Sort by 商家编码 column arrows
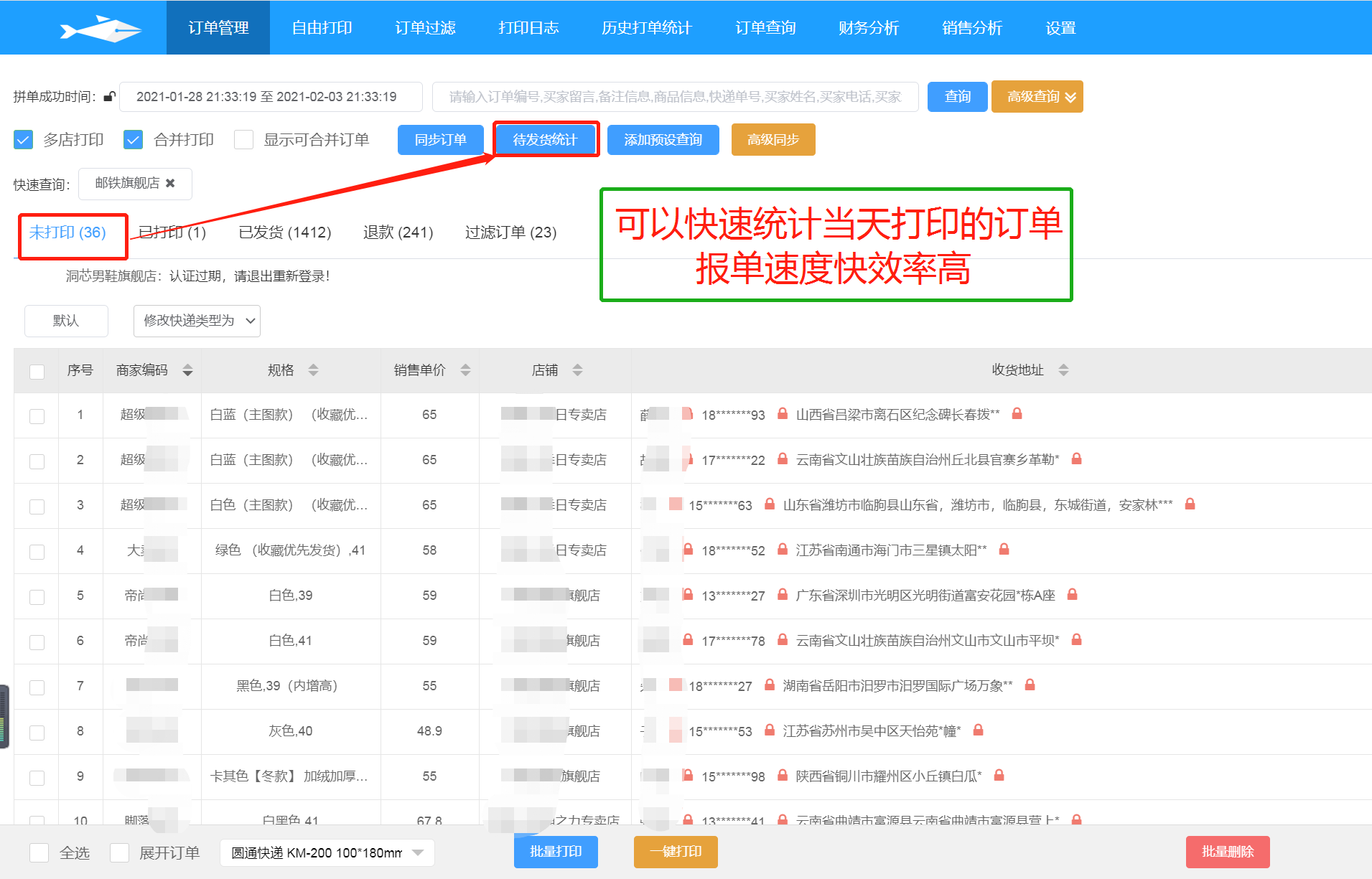Screen dimensions: 1372x879 pyautogui.click(x=187, y=370)
